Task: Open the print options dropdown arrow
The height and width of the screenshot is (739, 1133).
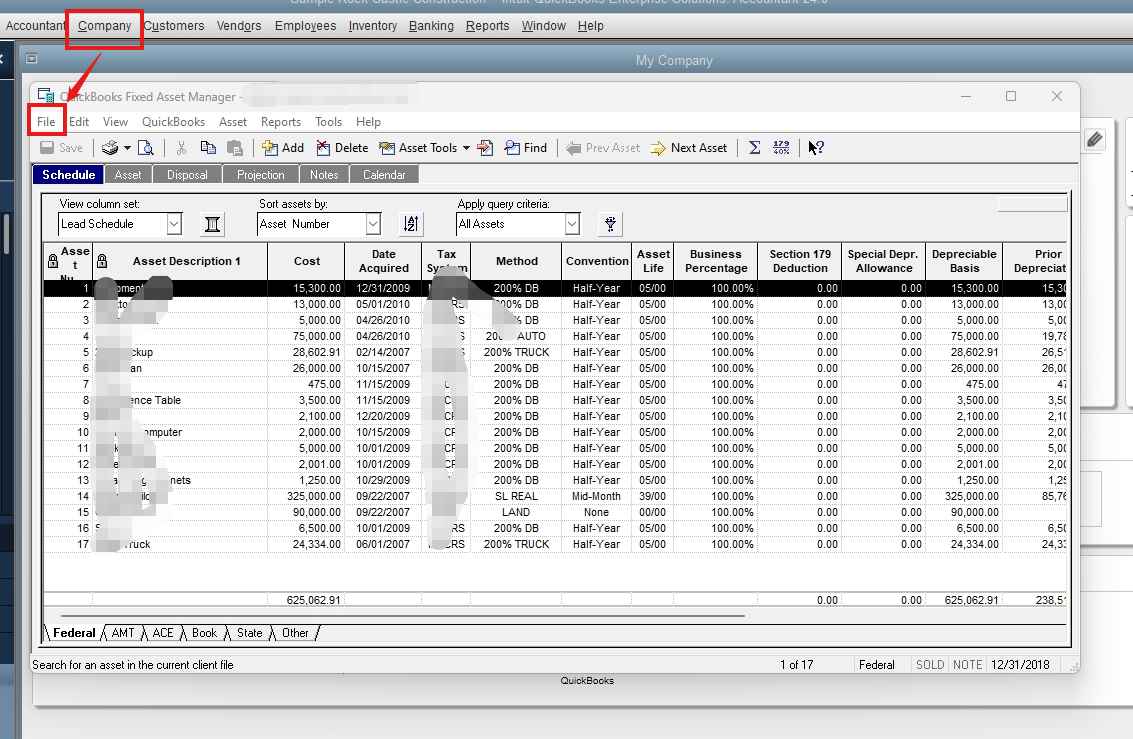Action: [127, 148]
